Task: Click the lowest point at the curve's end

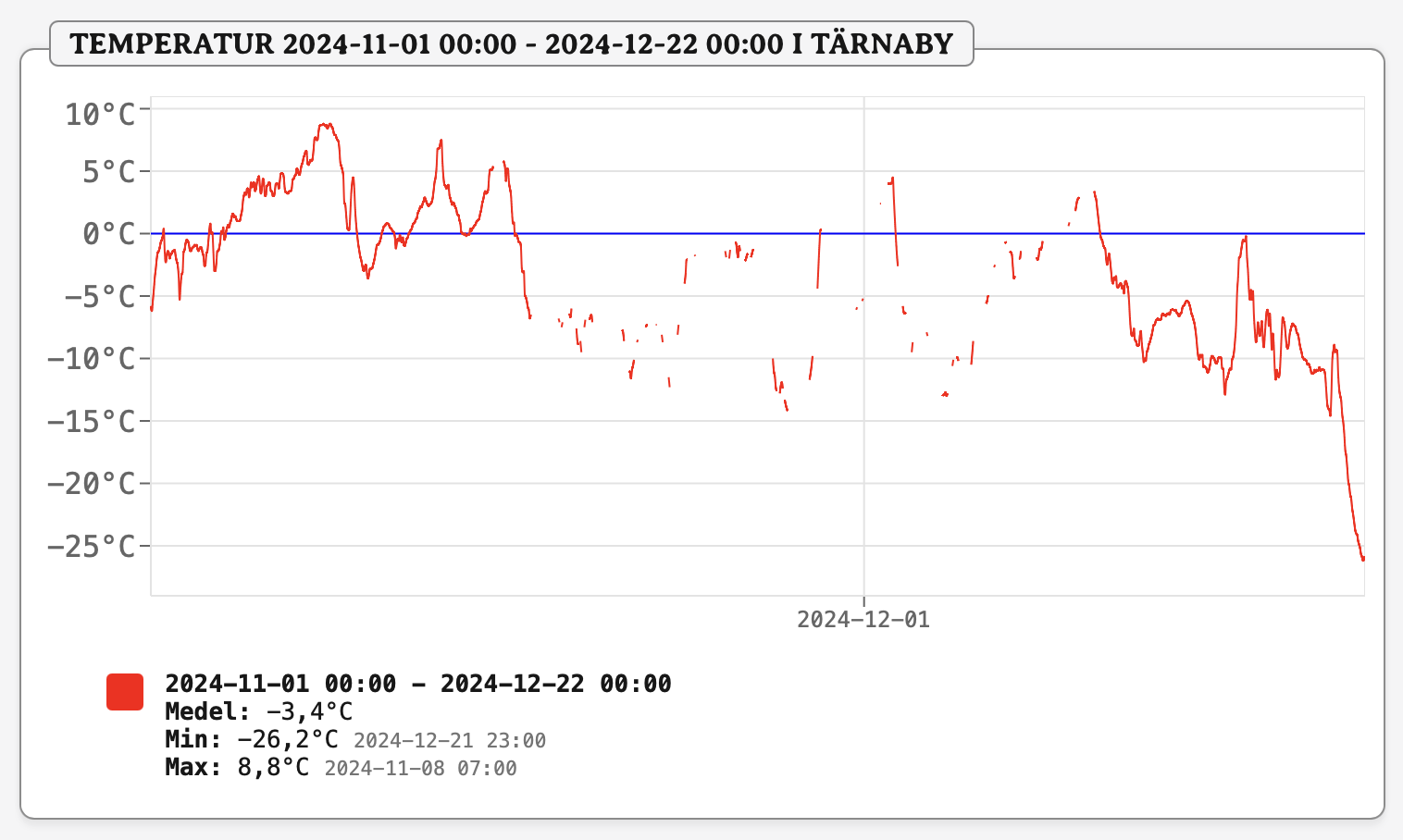Action: point(1362,559)
